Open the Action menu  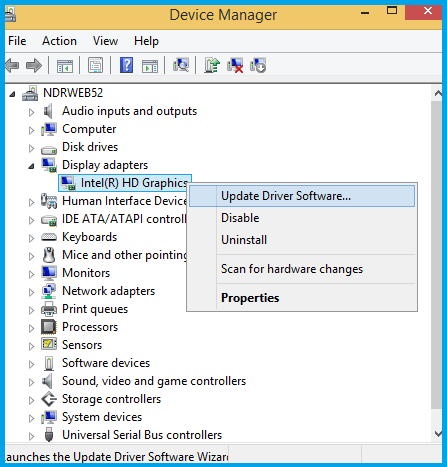(59, 41)
